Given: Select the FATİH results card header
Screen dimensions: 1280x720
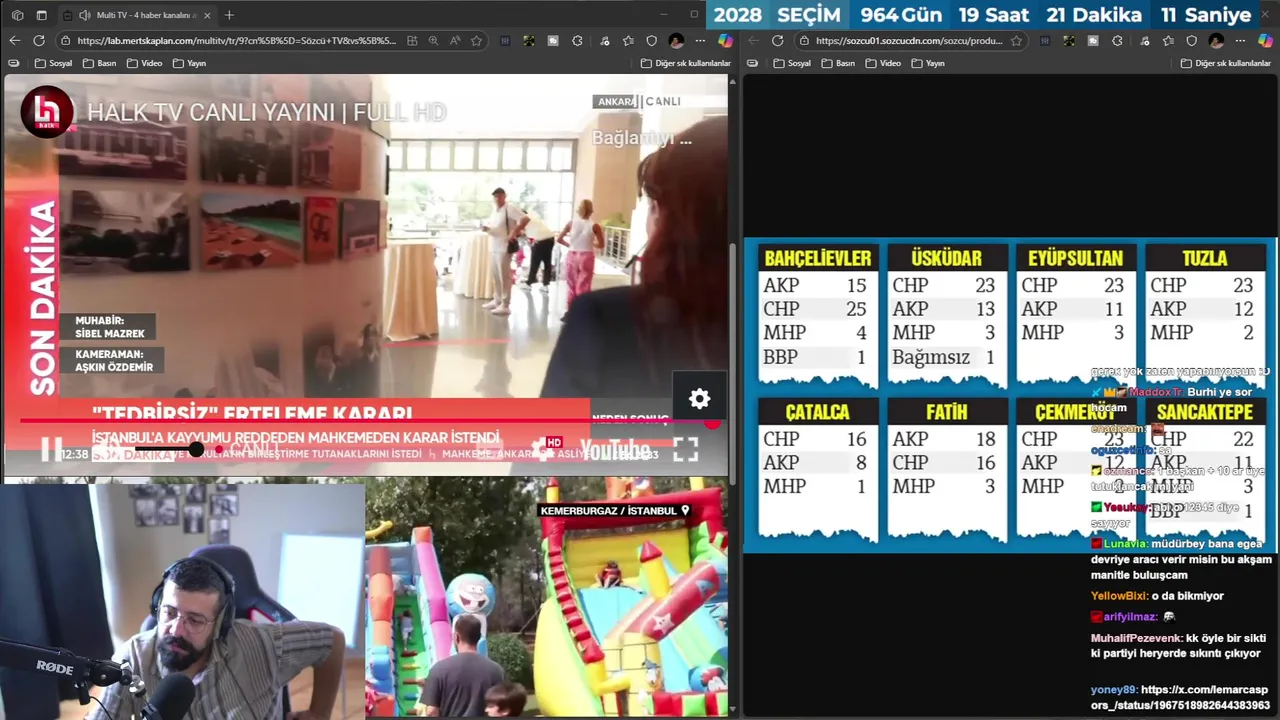Looking at the screenshot, I should [947, 412].
